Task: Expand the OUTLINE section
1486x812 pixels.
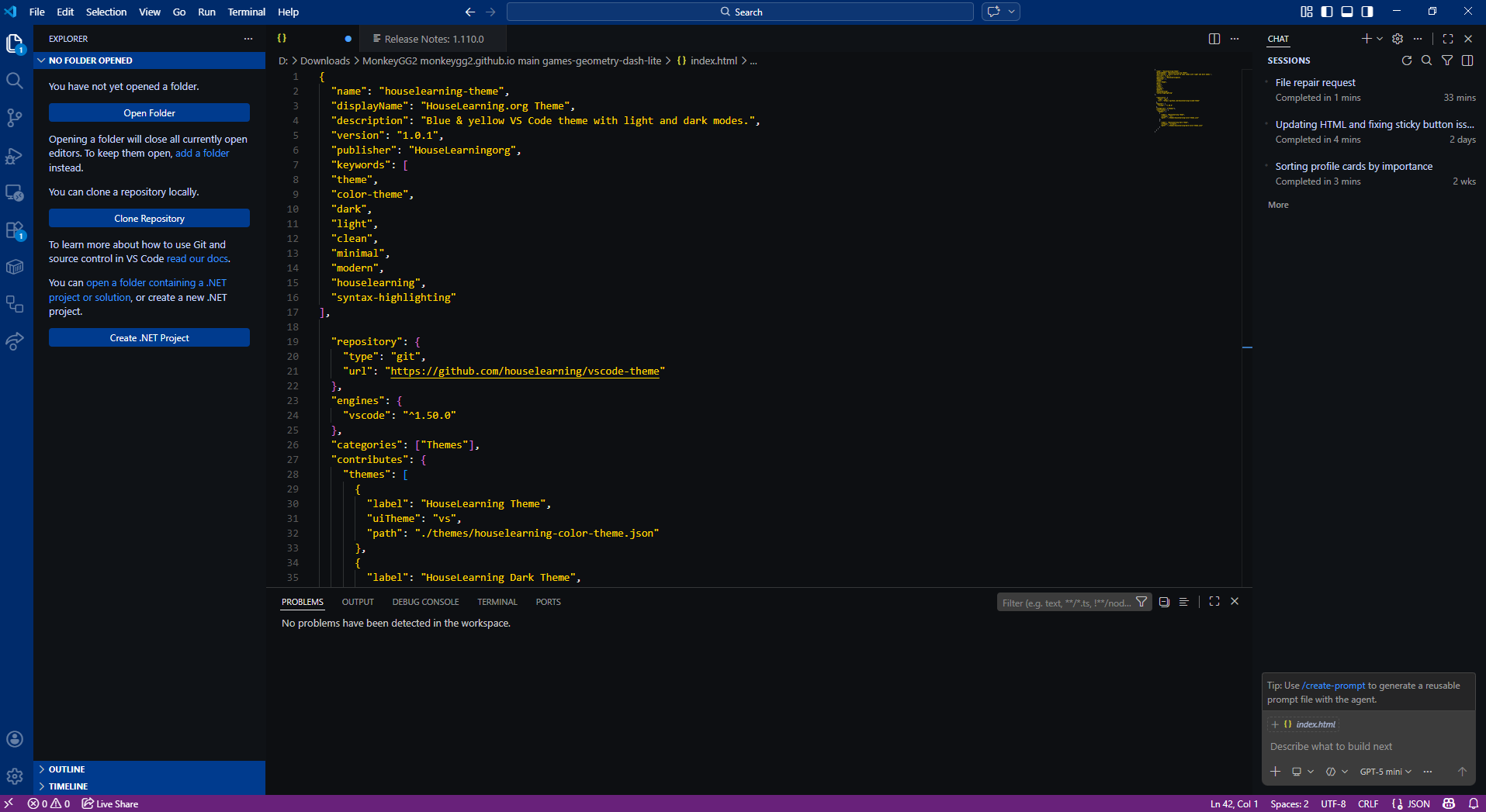Action: point(149,769)
